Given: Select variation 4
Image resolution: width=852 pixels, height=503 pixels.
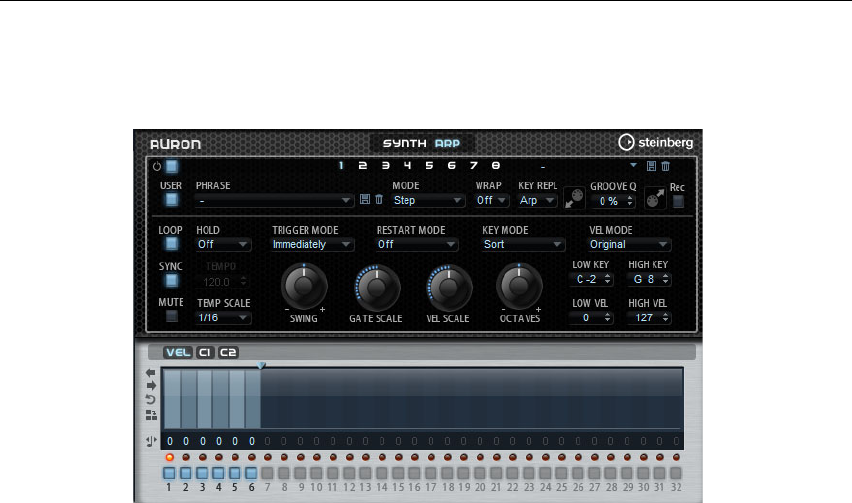Looking at the screenshot, I should pos(408,166).
